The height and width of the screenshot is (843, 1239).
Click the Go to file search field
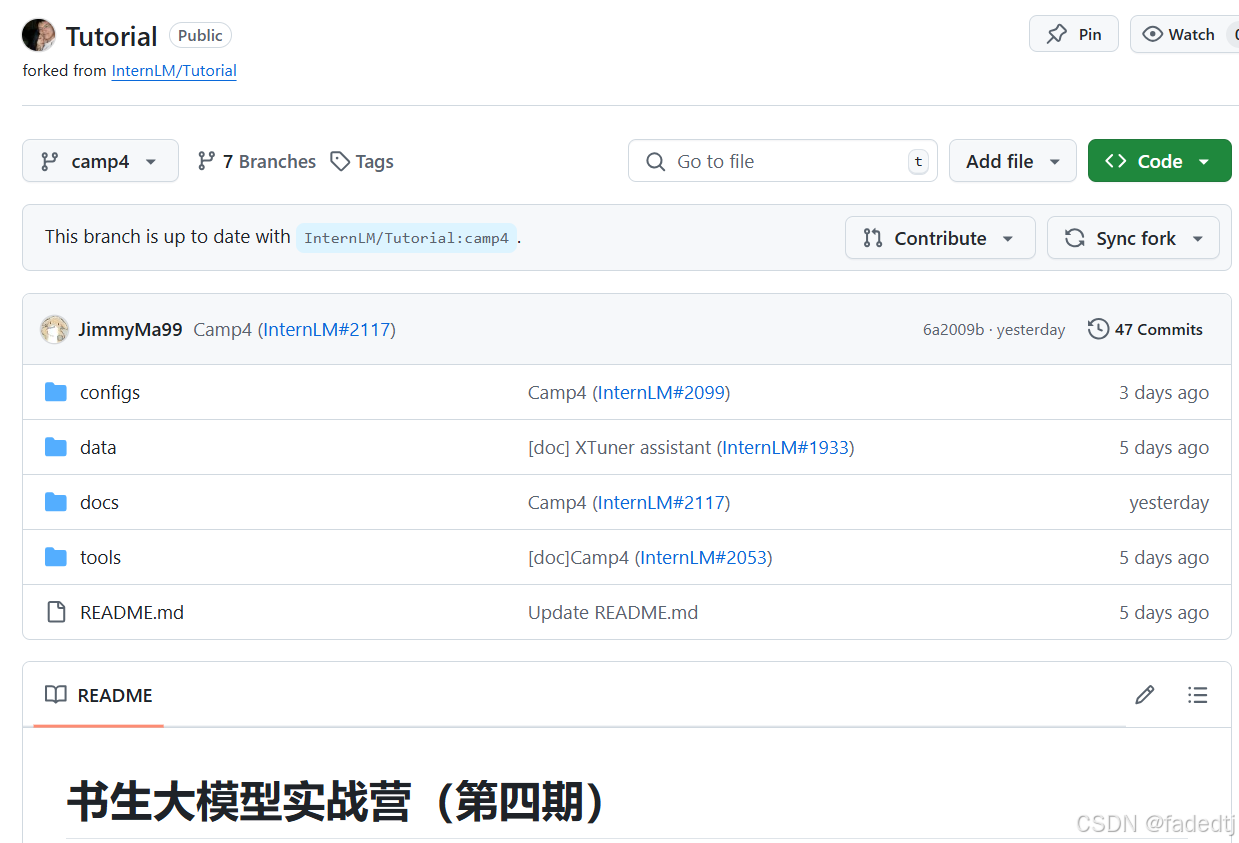(x=783, y=161)
